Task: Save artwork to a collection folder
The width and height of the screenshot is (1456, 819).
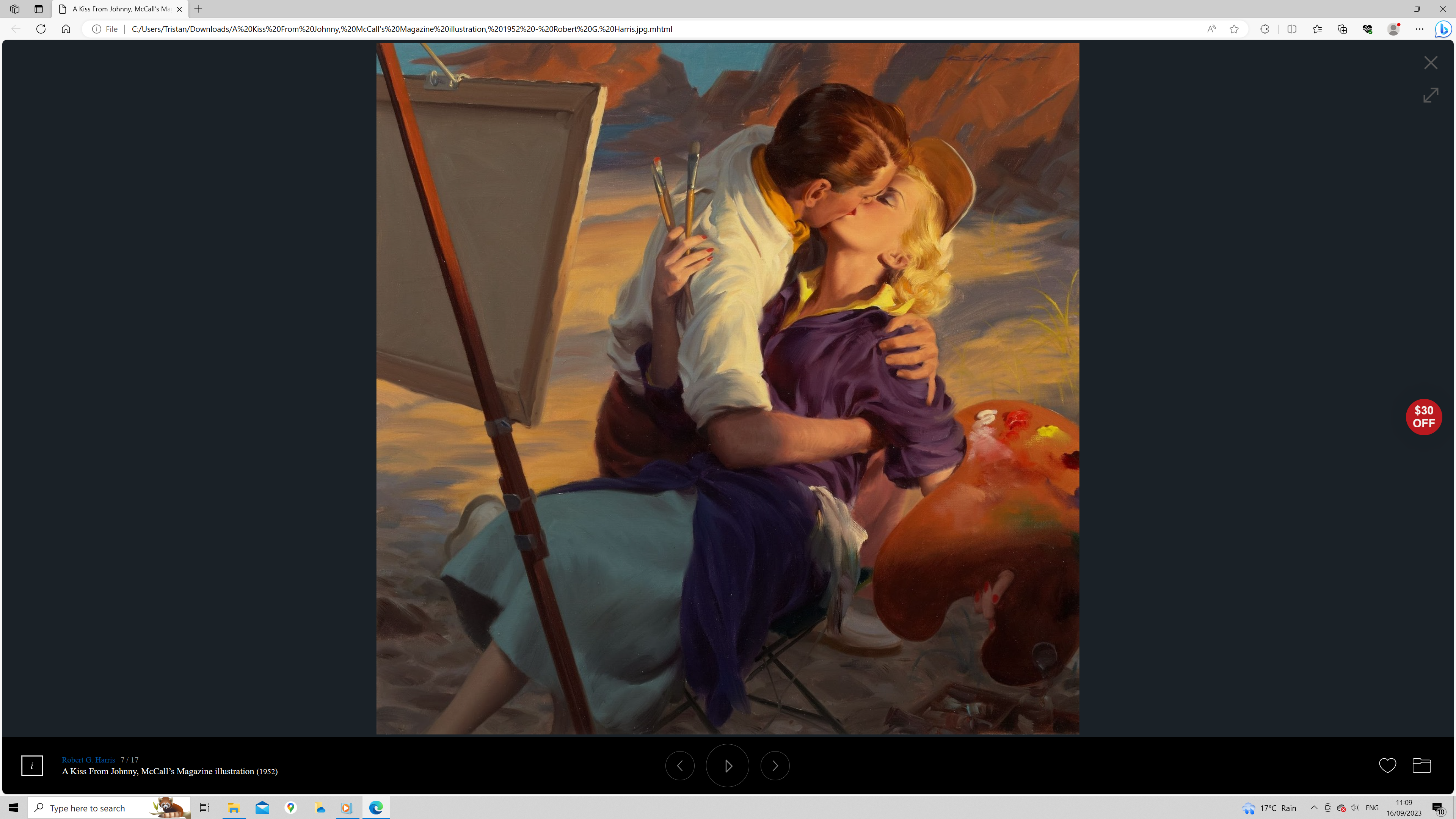Action: (x=1421, y=765)
